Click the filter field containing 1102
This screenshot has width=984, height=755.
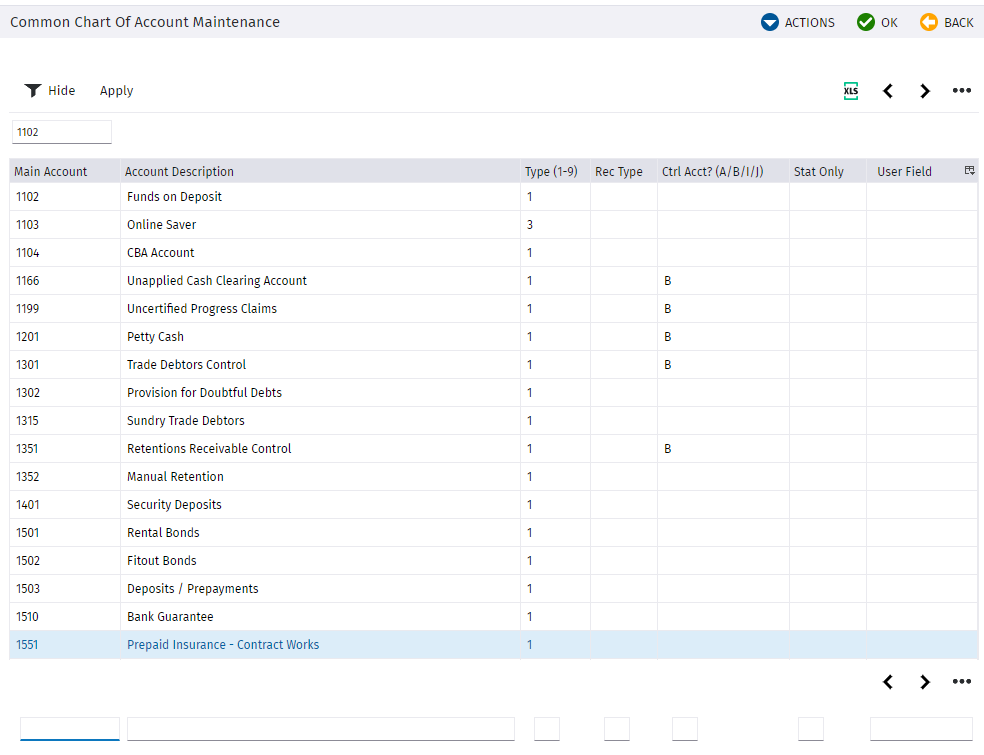[x=62, y=132]
